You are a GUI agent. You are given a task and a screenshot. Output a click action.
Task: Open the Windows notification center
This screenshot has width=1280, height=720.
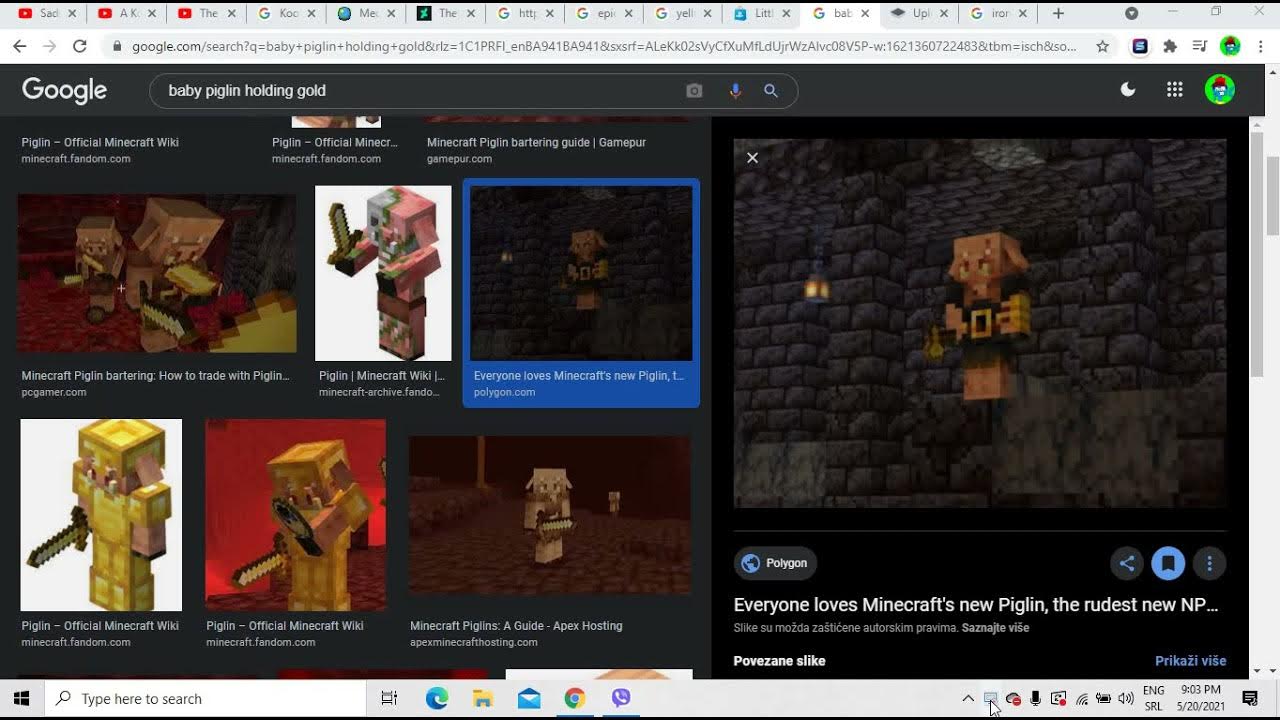coord(1250,698)
